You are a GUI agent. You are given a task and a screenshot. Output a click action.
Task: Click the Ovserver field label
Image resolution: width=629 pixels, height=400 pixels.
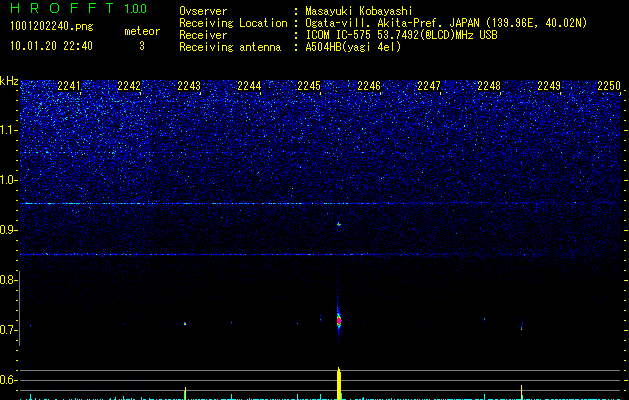pos(203,11)
